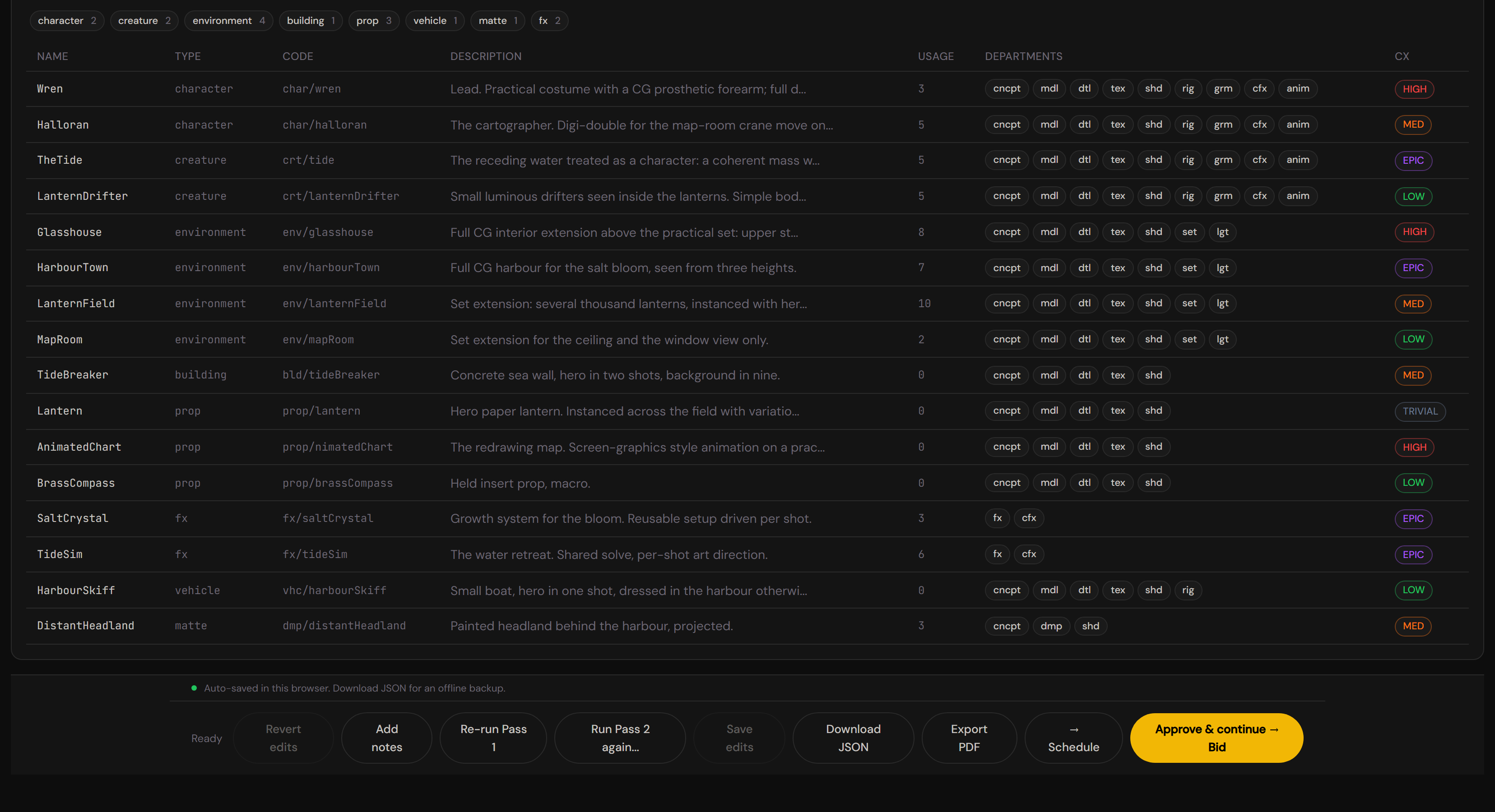Download JSON backup
Viewport: 1495px width, 812px height.
coord(853,738)
